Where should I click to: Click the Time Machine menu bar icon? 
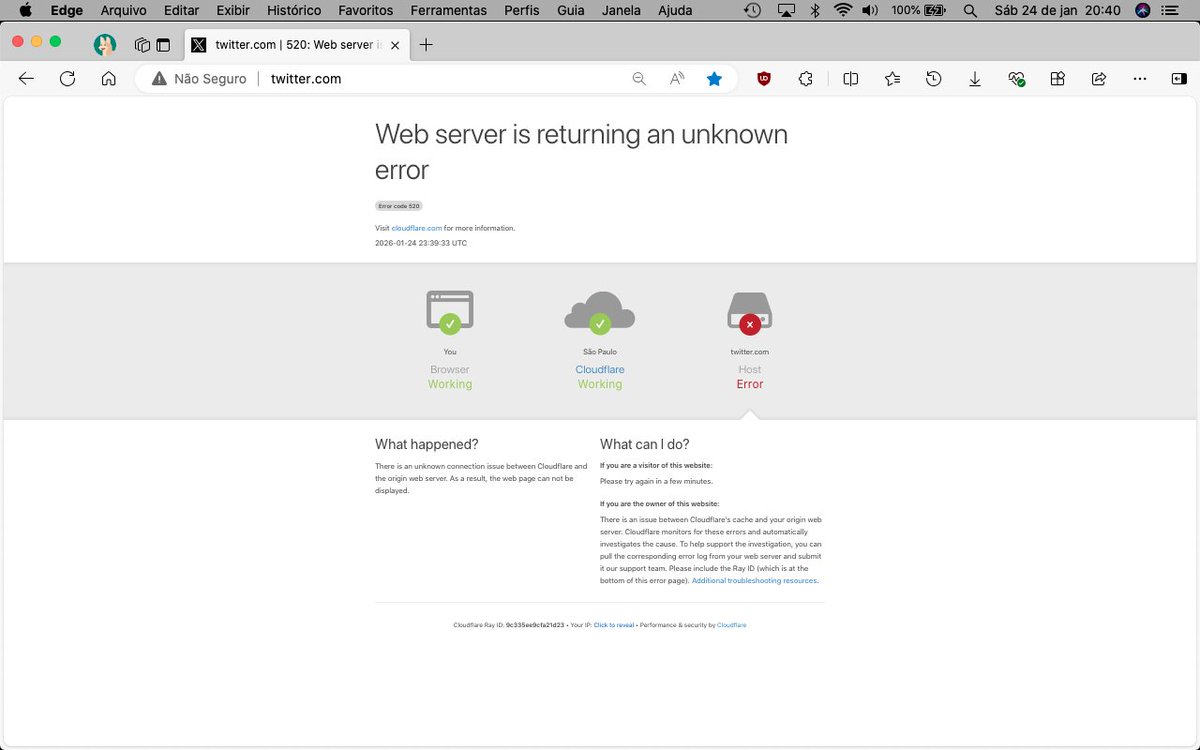[x=754, y=10]
